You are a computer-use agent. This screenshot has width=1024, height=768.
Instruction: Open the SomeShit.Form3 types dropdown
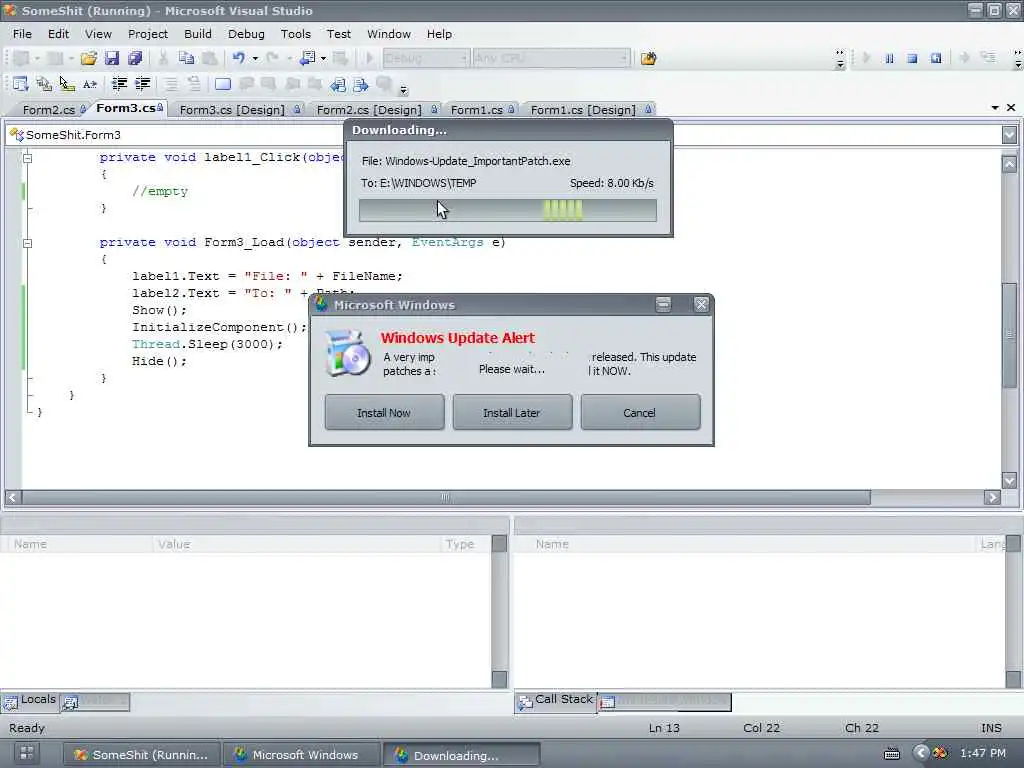(x=1010, y=135)
